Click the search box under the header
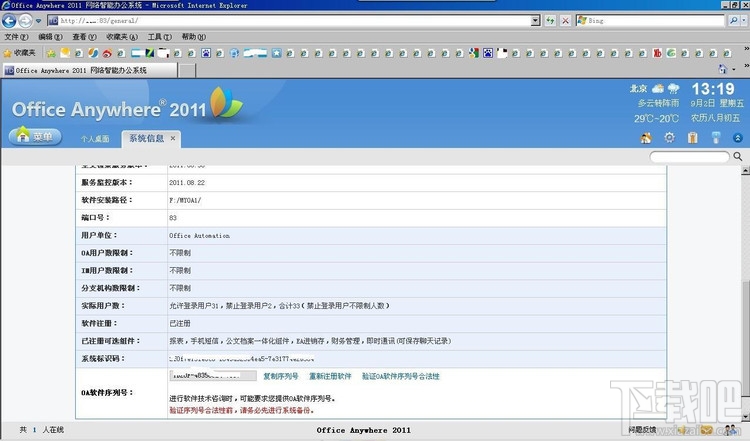The width and height of the screenshot is (750, 441). 689,157
